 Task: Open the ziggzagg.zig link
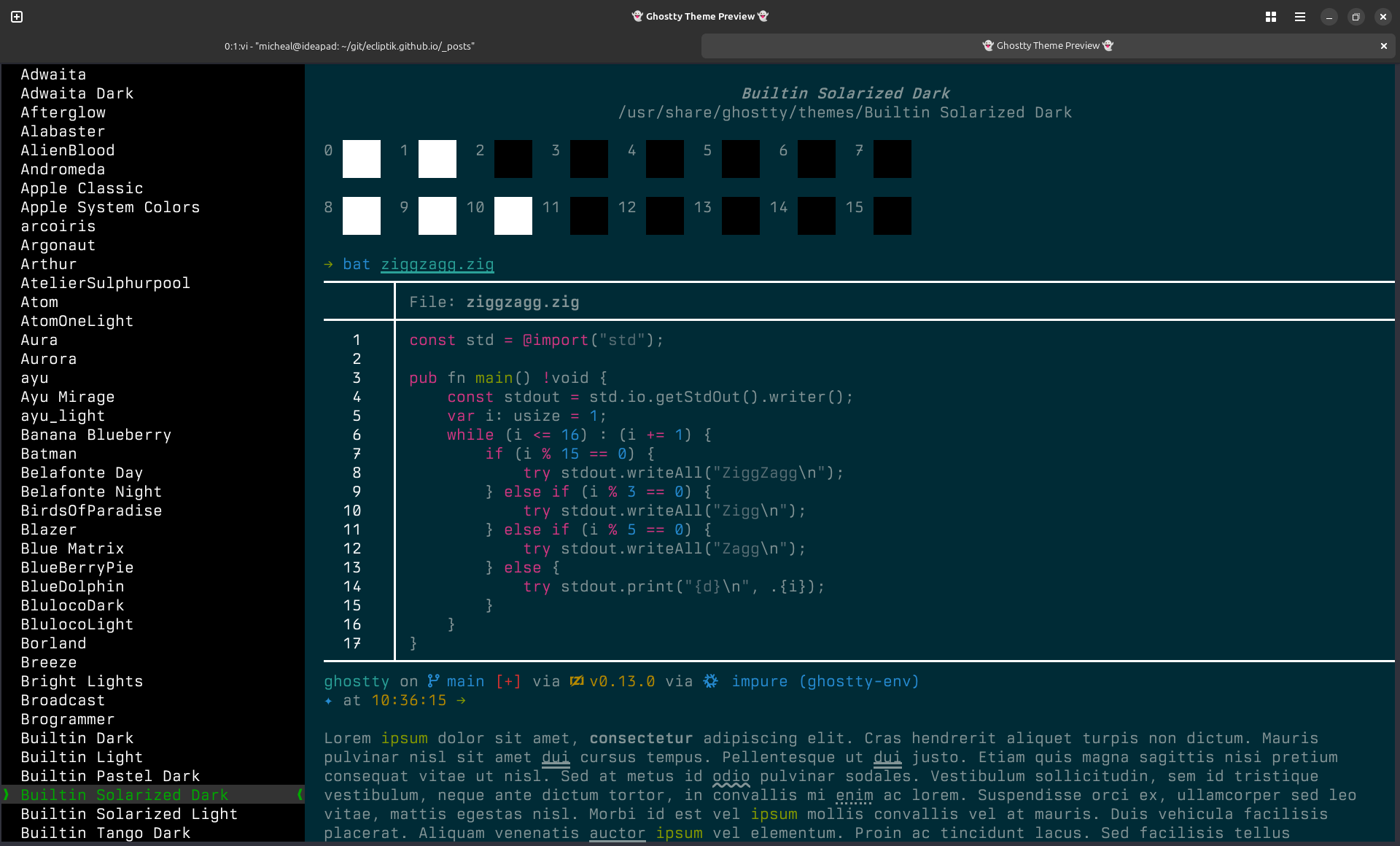[437, 264]
